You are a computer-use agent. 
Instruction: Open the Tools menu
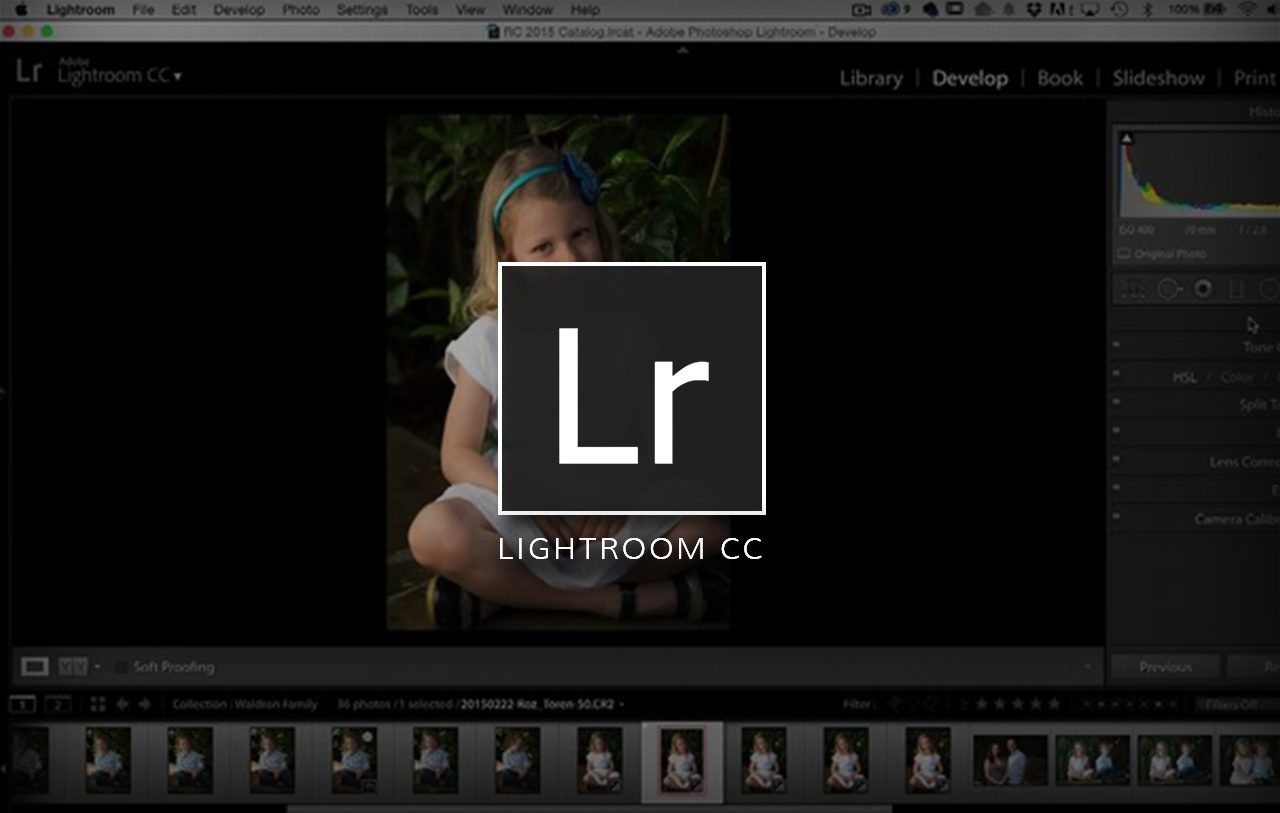point(422,9)
